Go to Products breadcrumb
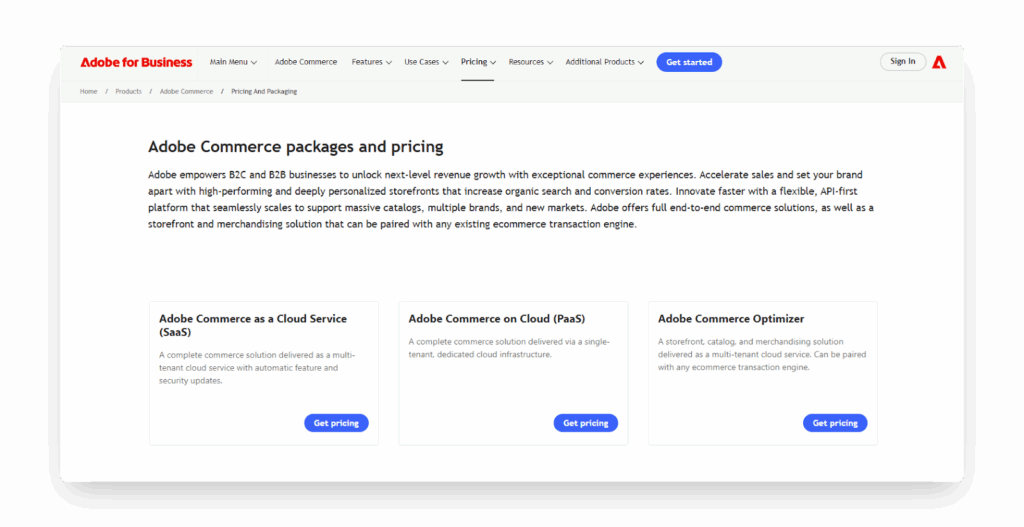 128,91
